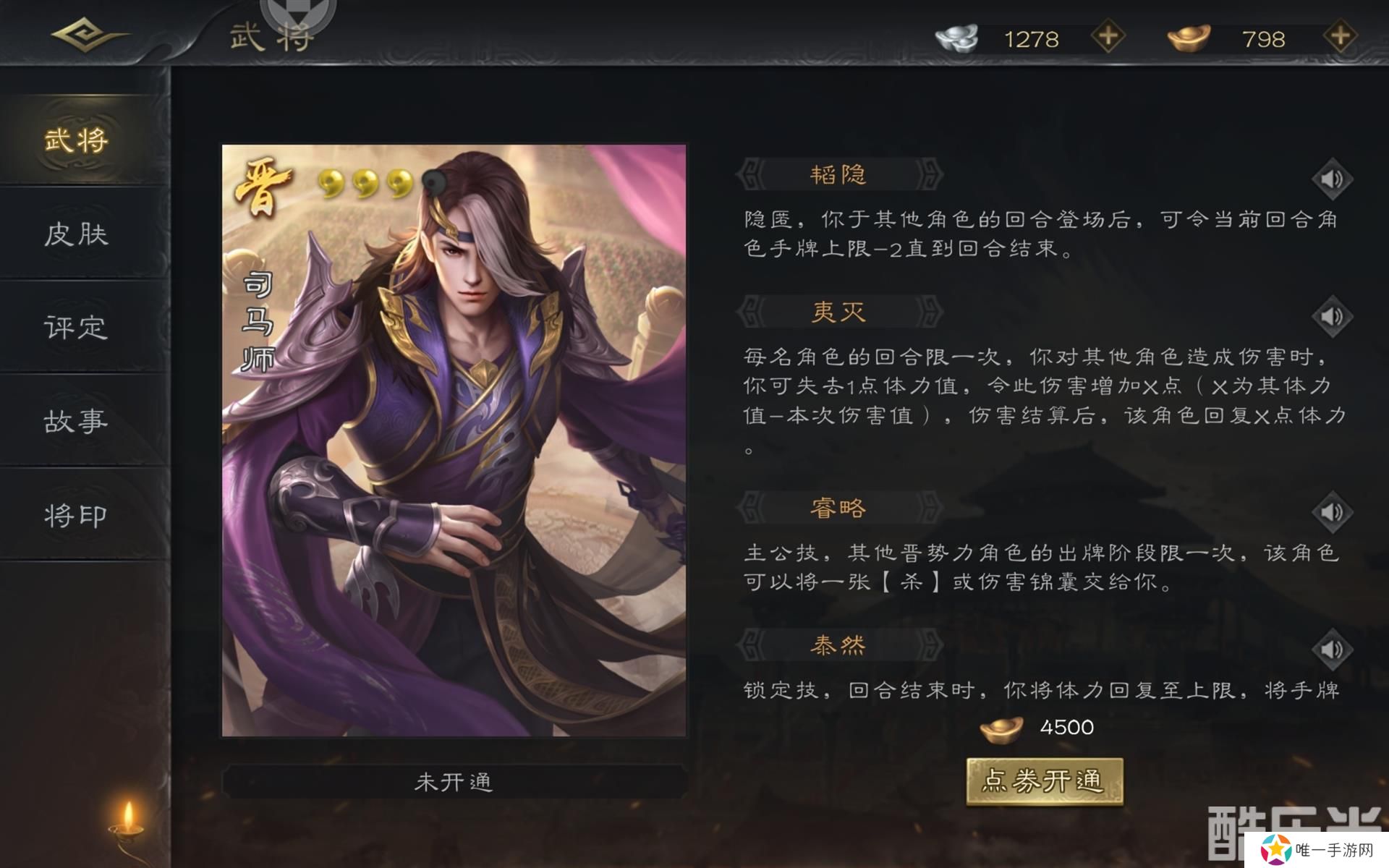This screenshot has height=868, width=1389.
Task: Open the 皮肤 skins tab
Action: point(77,234)
